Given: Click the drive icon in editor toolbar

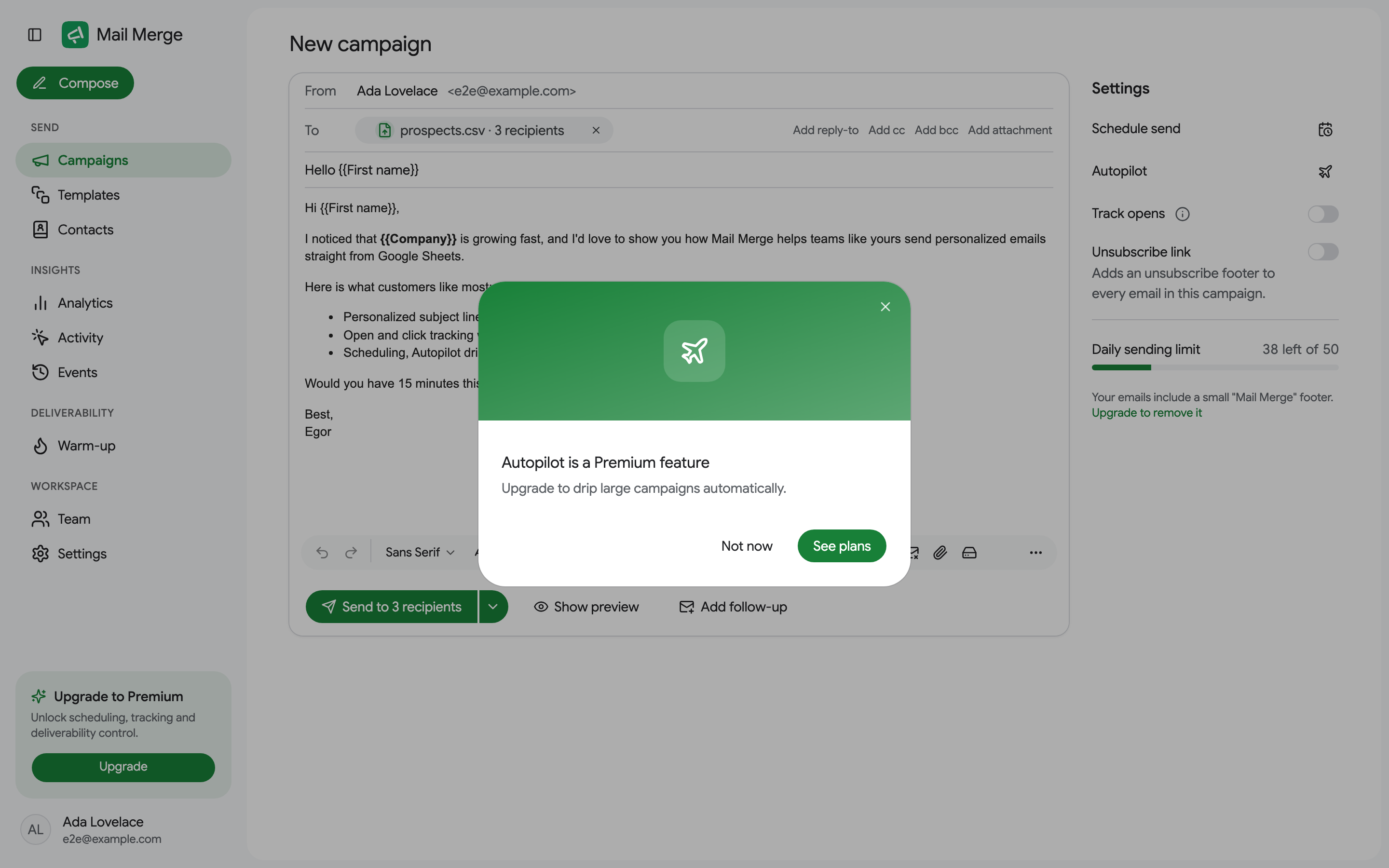Looking at the screenshot, I should tap(969, 552).
